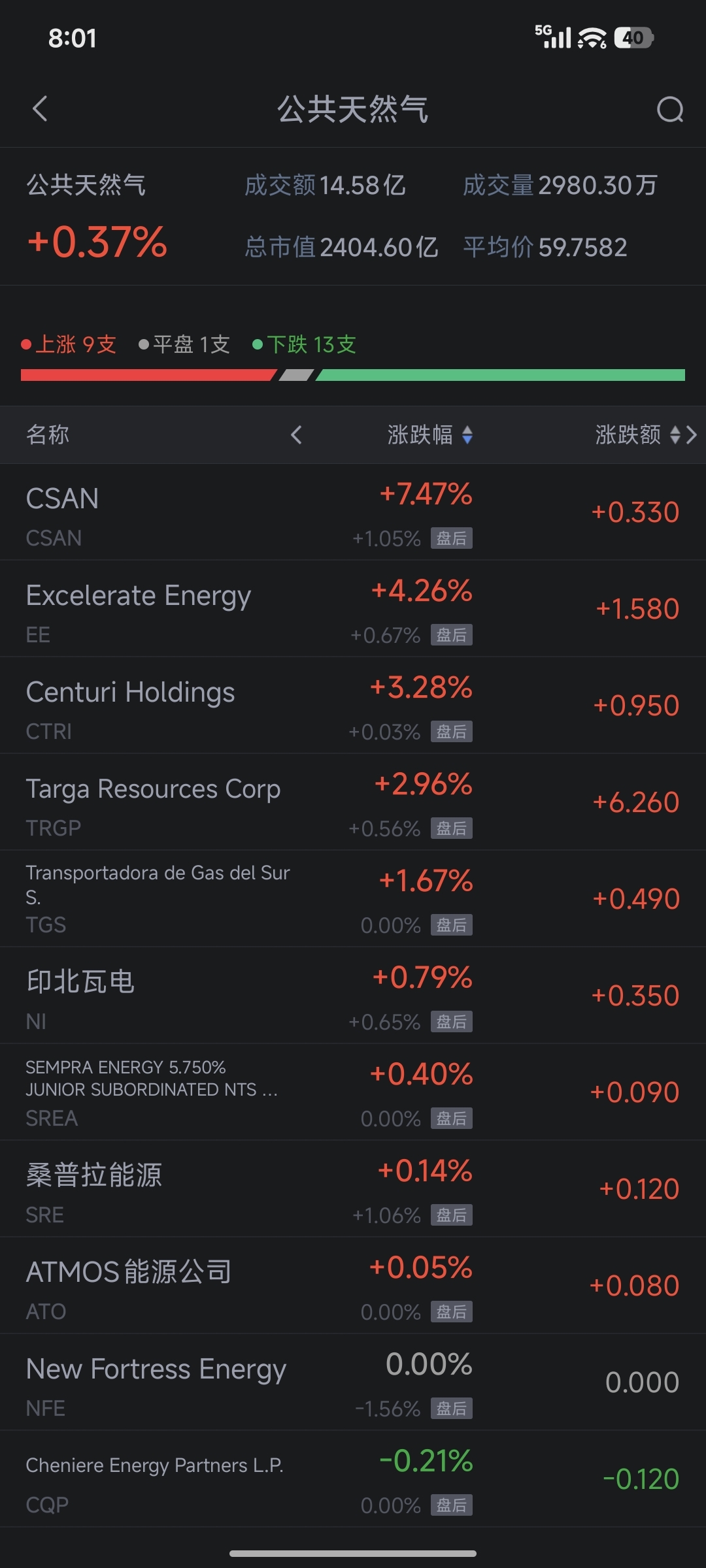Select the 平盘 1支 filter
Image resolution: width=706 pixels, height=1568 pixels.
click(185, 344)
